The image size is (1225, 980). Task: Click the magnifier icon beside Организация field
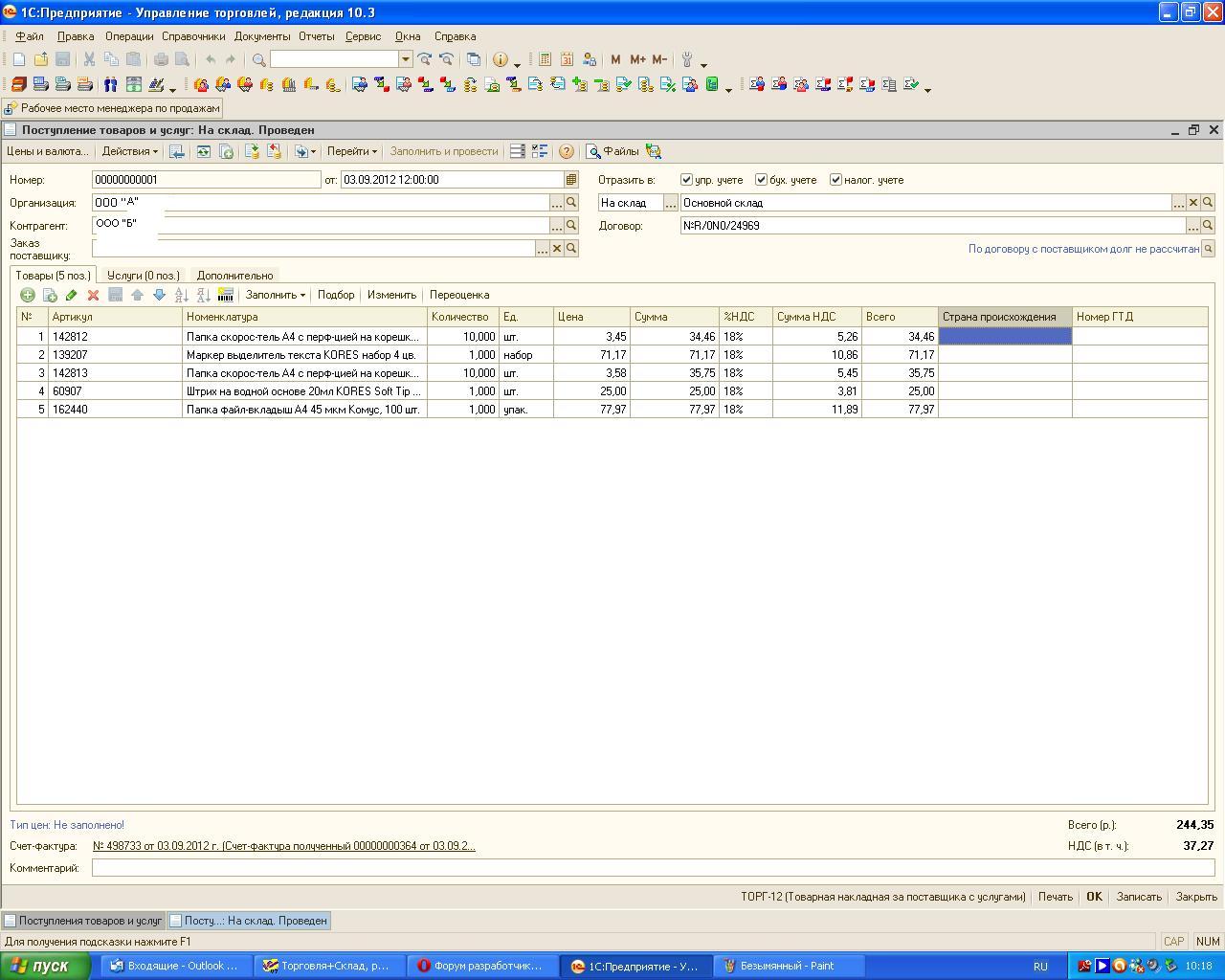click(571, 203)
